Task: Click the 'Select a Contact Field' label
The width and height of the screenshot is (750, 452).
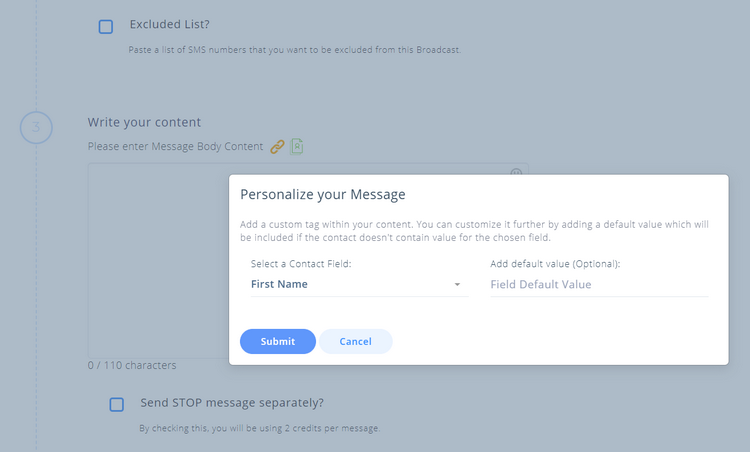Action: coord(301,264)
